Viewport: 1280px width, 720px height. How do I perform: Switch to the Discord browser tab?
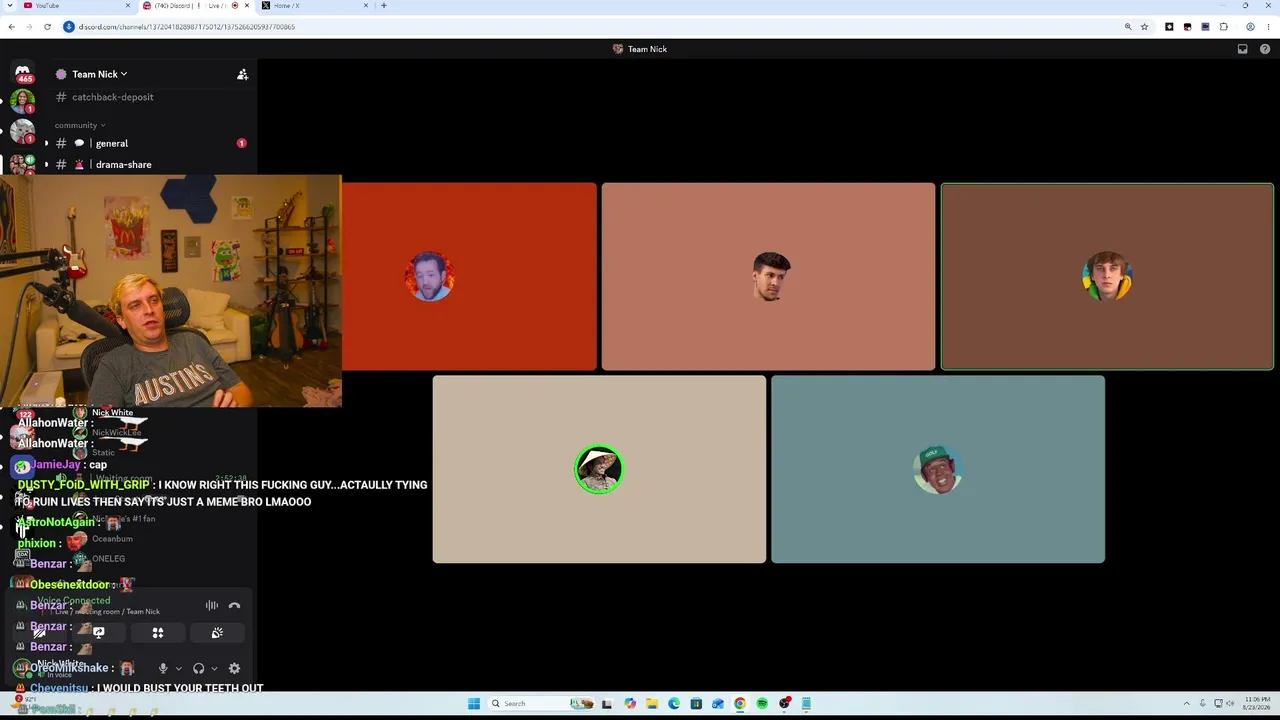pos(196,6)
